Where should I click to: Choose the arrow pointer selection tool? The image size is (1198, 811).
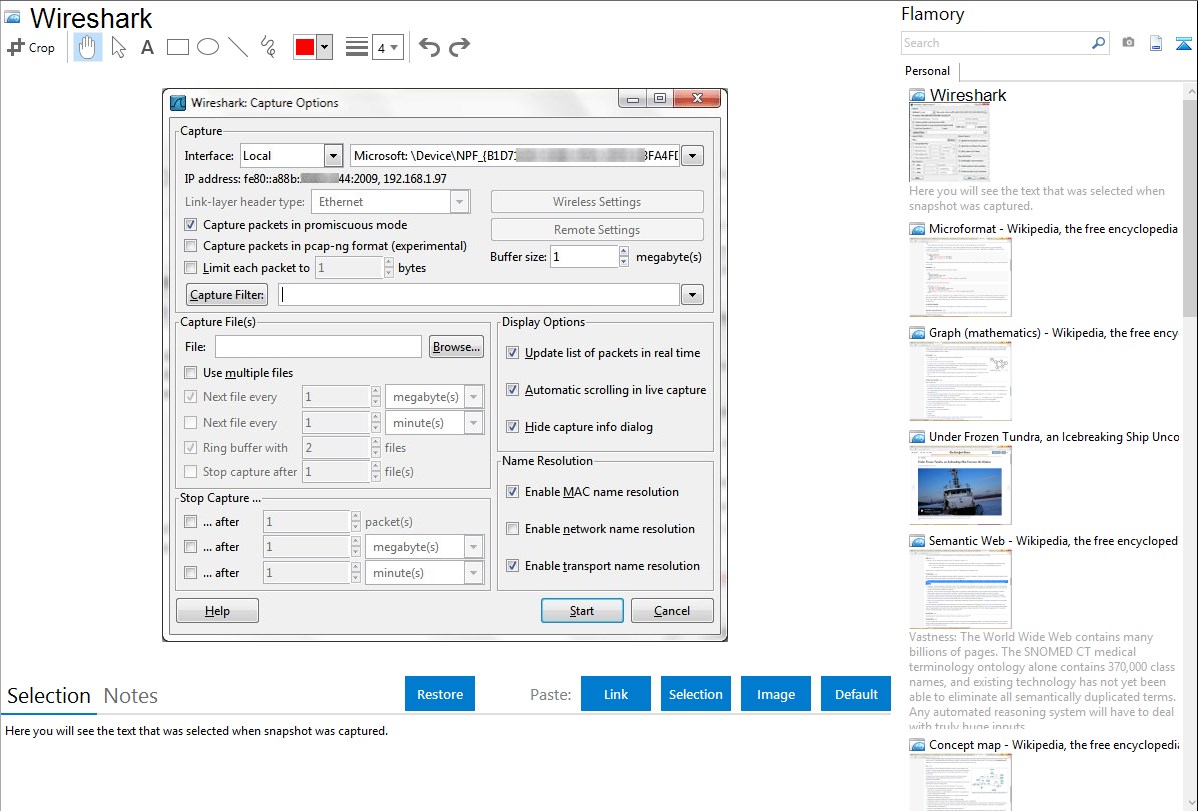click(x=119, y=47)
